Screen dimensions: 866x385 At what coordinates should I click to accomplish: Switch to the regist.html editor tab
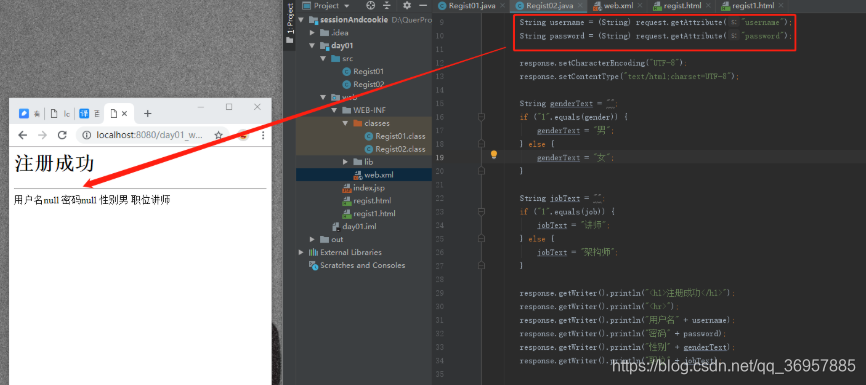click(683, 6)
